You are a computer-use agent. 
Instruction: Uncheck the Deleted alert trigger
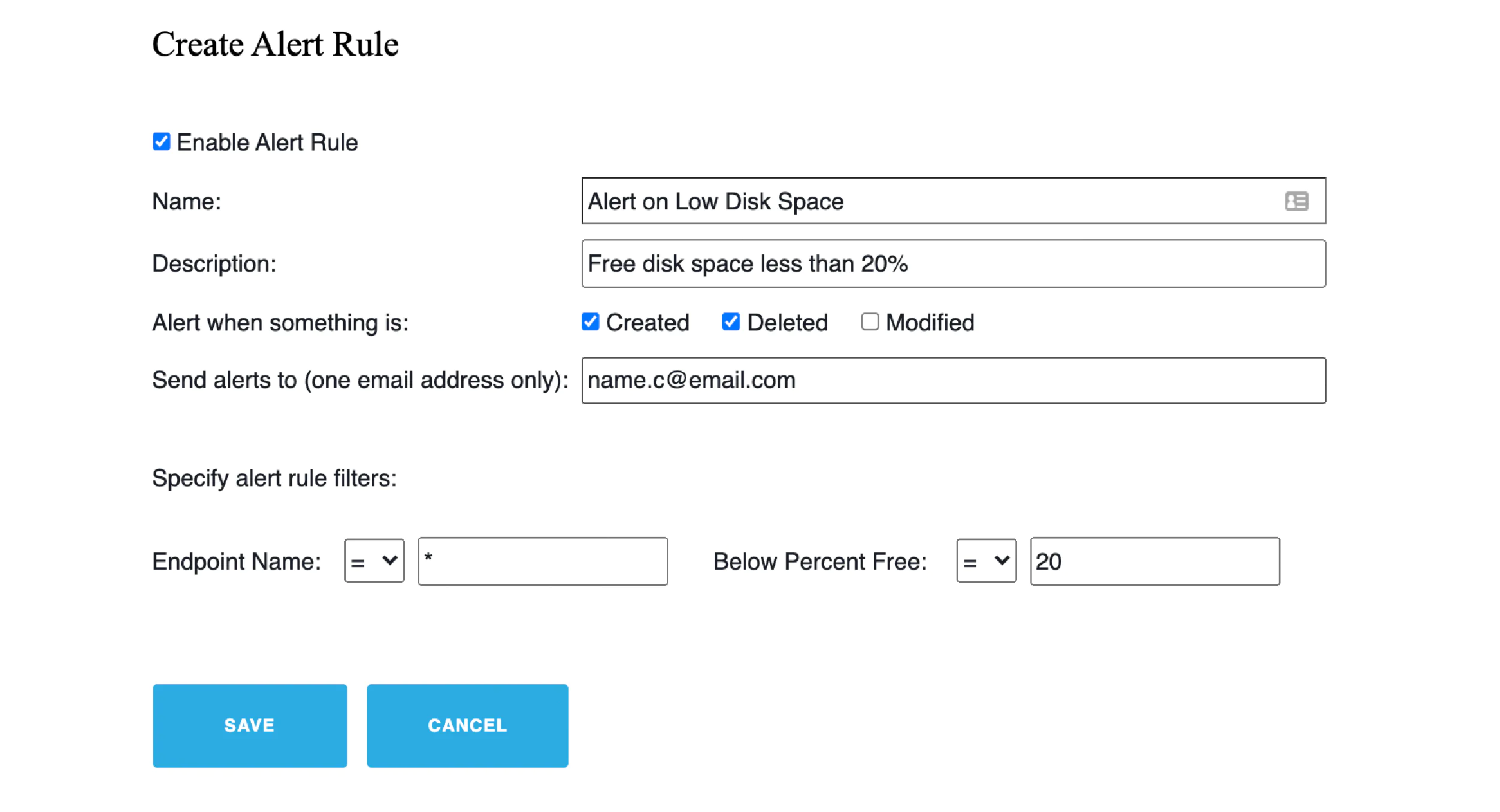[x=730, y=322]
